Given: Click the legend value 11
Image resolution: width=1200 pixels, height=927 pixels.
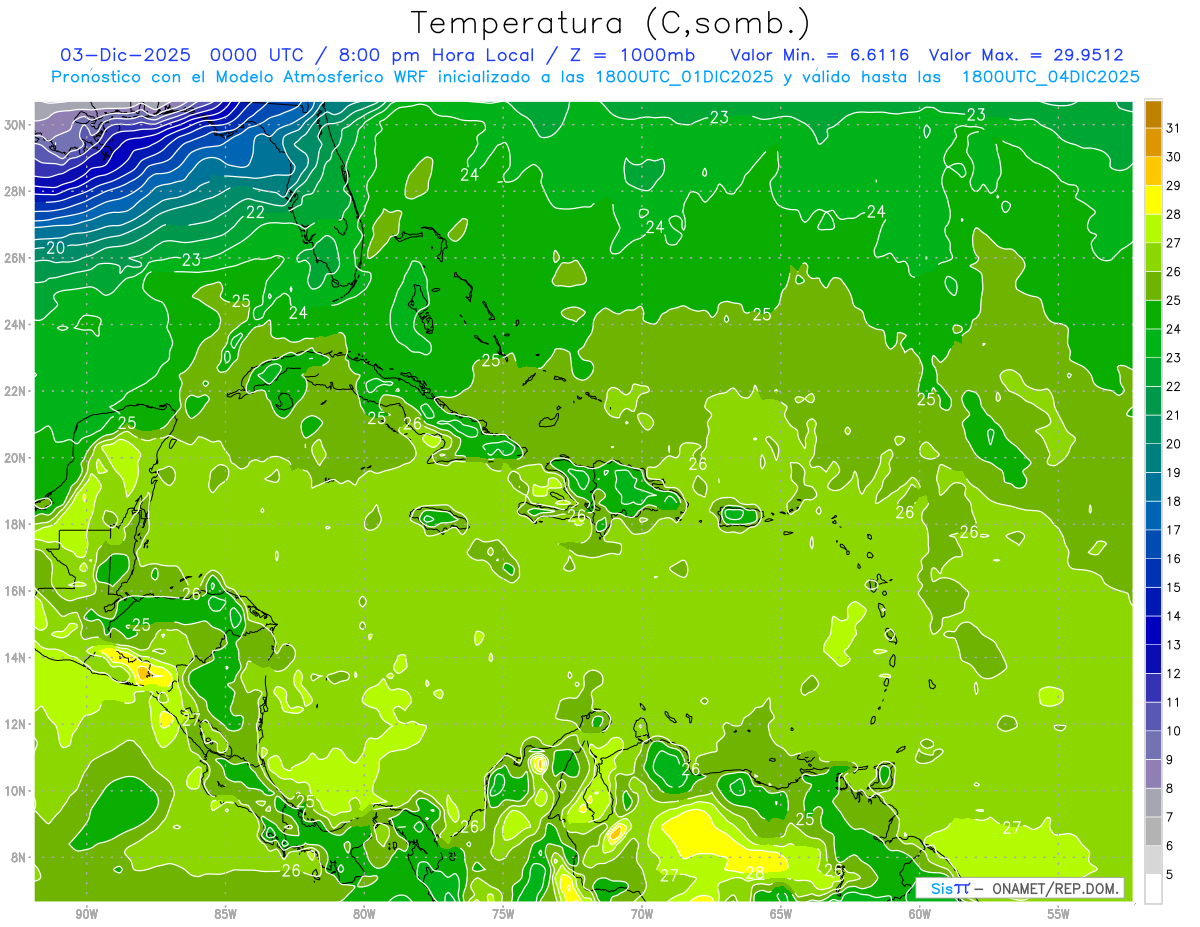Looking at the screenshot, I should point(1174,702).
